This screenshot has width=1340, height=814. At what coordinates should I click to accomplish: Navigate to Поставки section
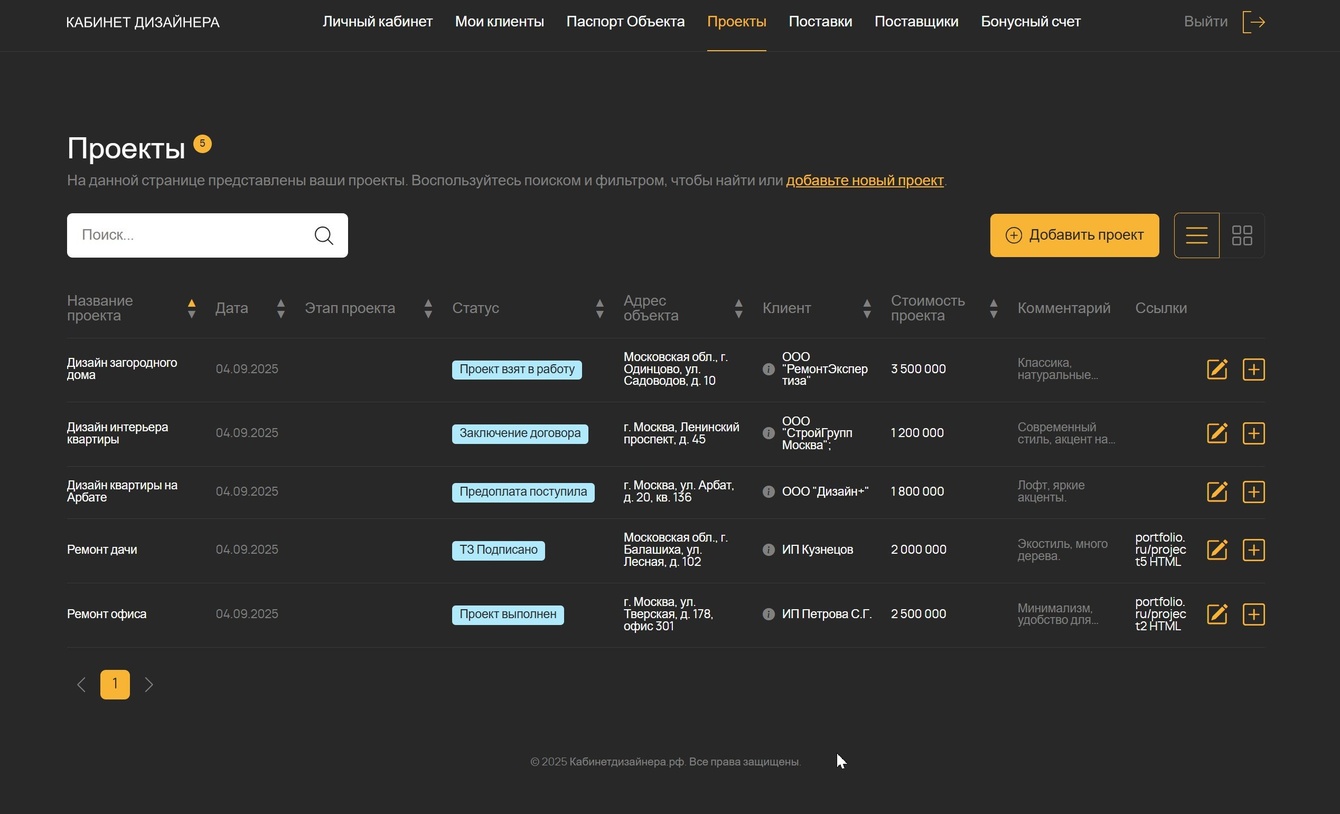coord(821,22)
